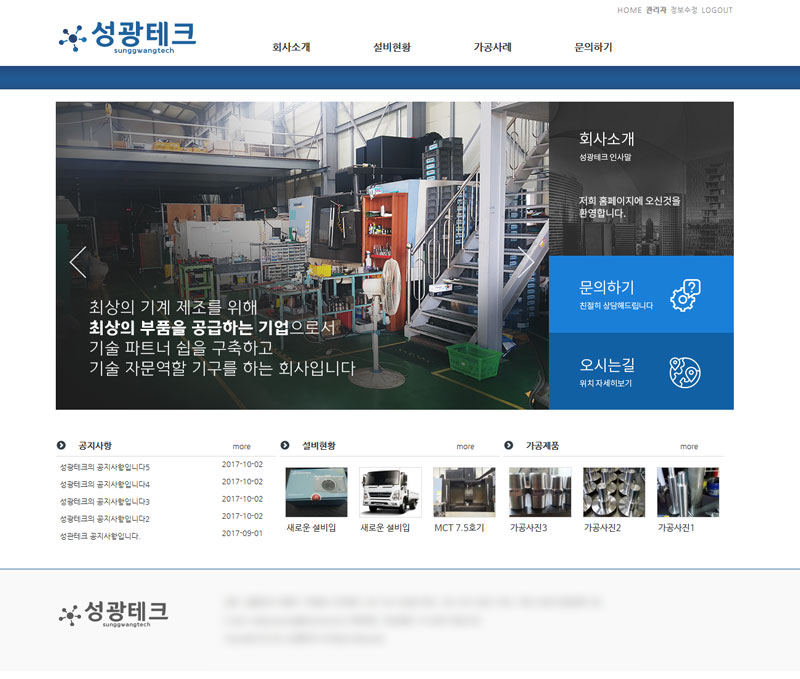Viewport: 800px width, 679px height.
Task: Expand 공지사항 list with its more link
Action: [242, 446]
